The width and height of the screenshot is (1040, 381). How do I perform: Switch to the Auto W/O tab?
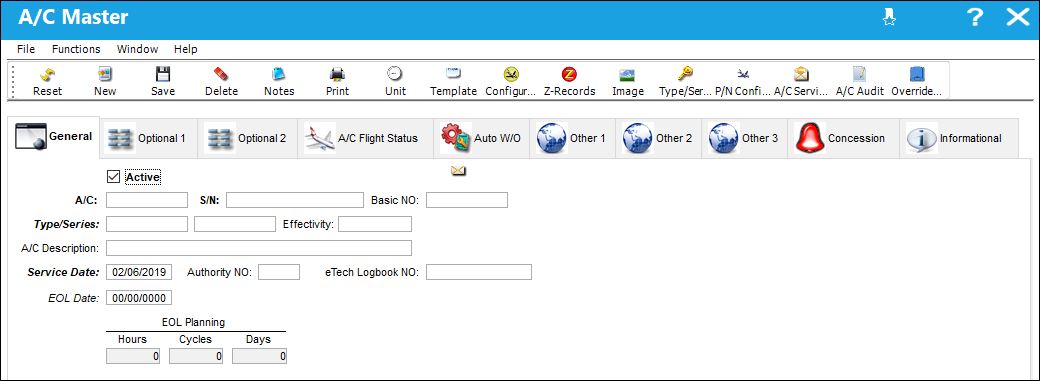click(481, 138)
